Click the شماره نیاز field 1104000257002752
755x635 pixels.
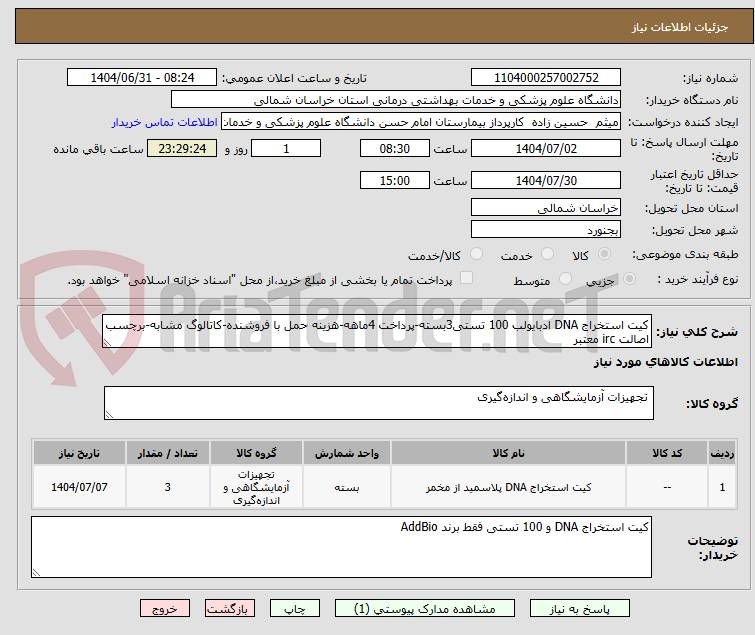(x=546, y=78)
